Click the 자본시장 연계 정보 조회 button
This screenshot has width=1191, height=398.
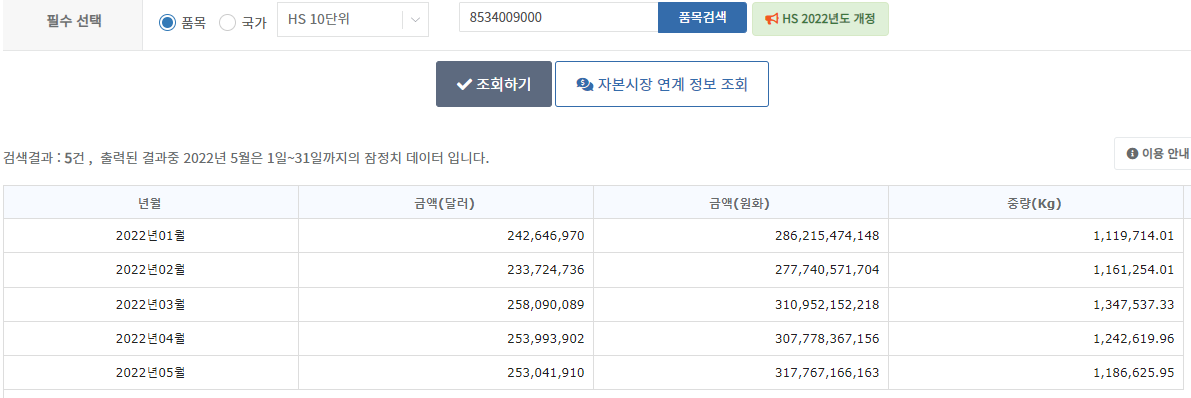pyautogui.click(x=662, y=84)
